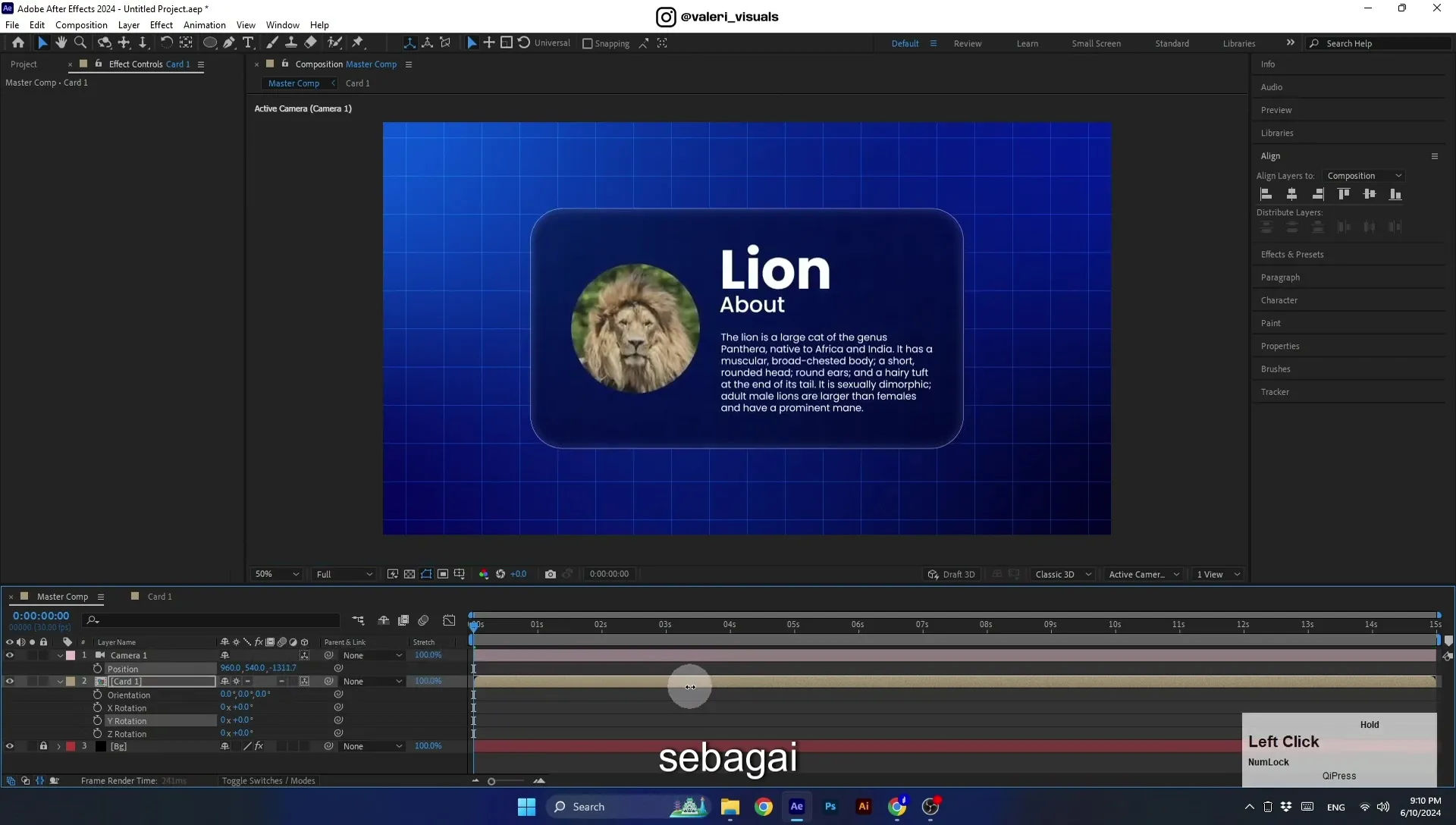Hide the Camera 1 layer
The width and height of the screenshot is (1456, 825).
point(10,656)
